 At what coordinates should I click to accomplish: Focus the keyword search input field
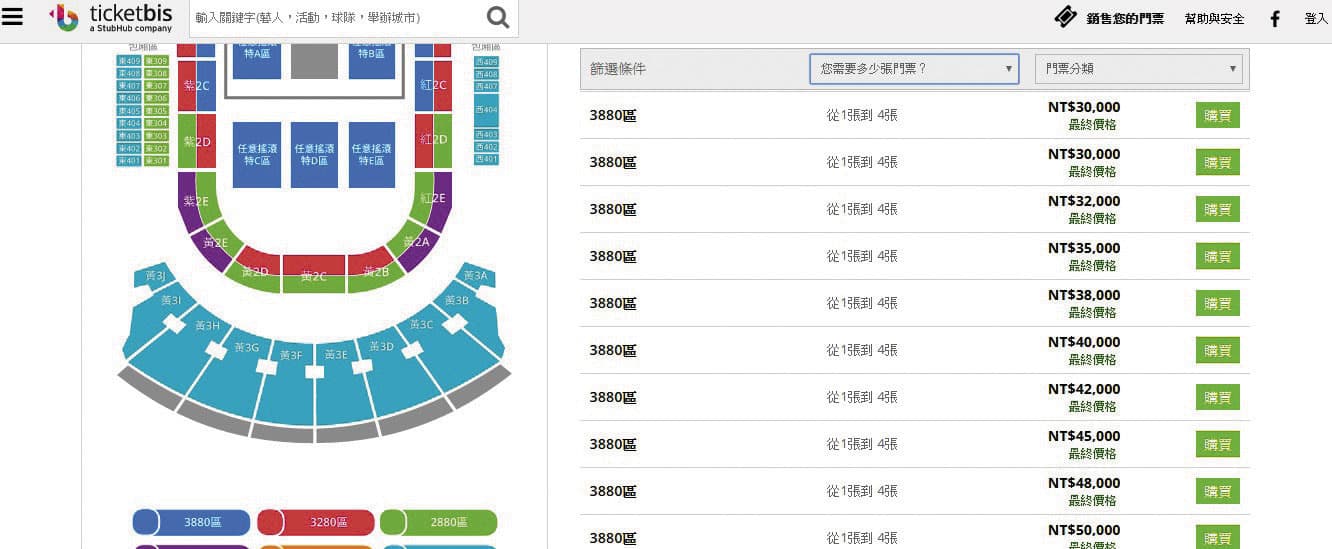(x=336, y=18)
